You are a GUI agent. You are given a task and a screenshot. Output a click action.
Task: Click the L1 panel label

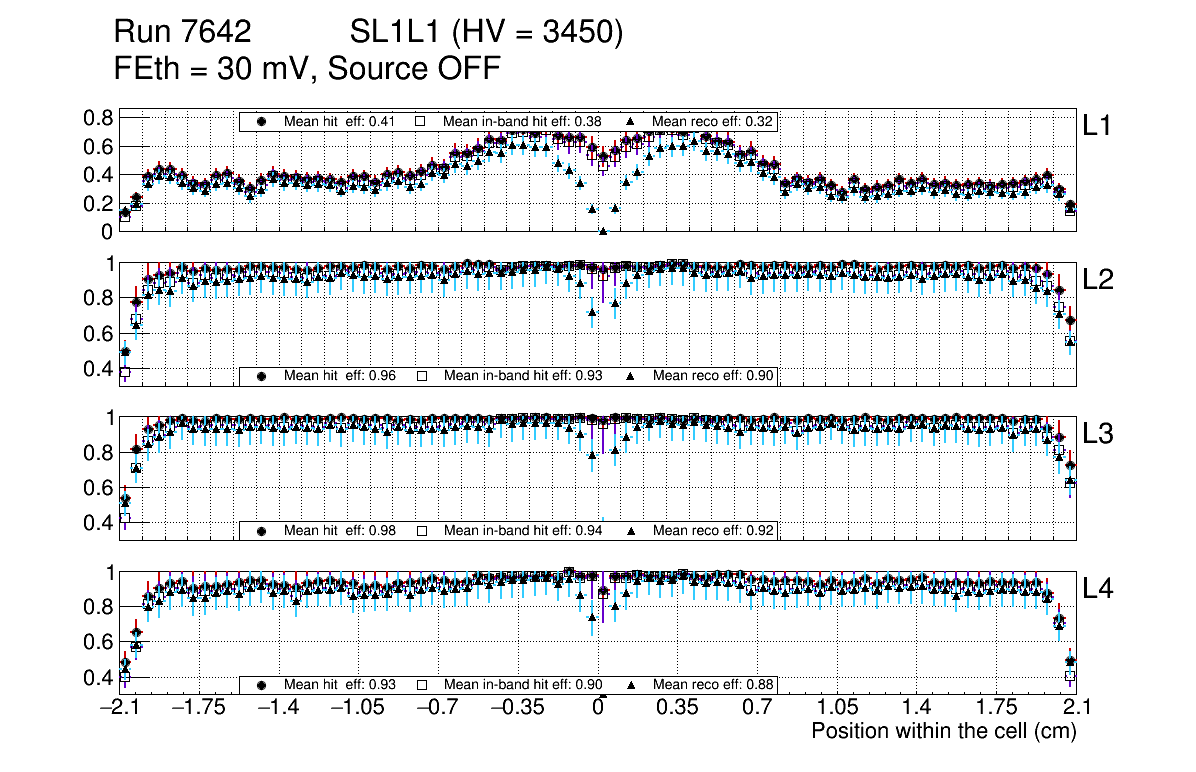[1097, 126]
